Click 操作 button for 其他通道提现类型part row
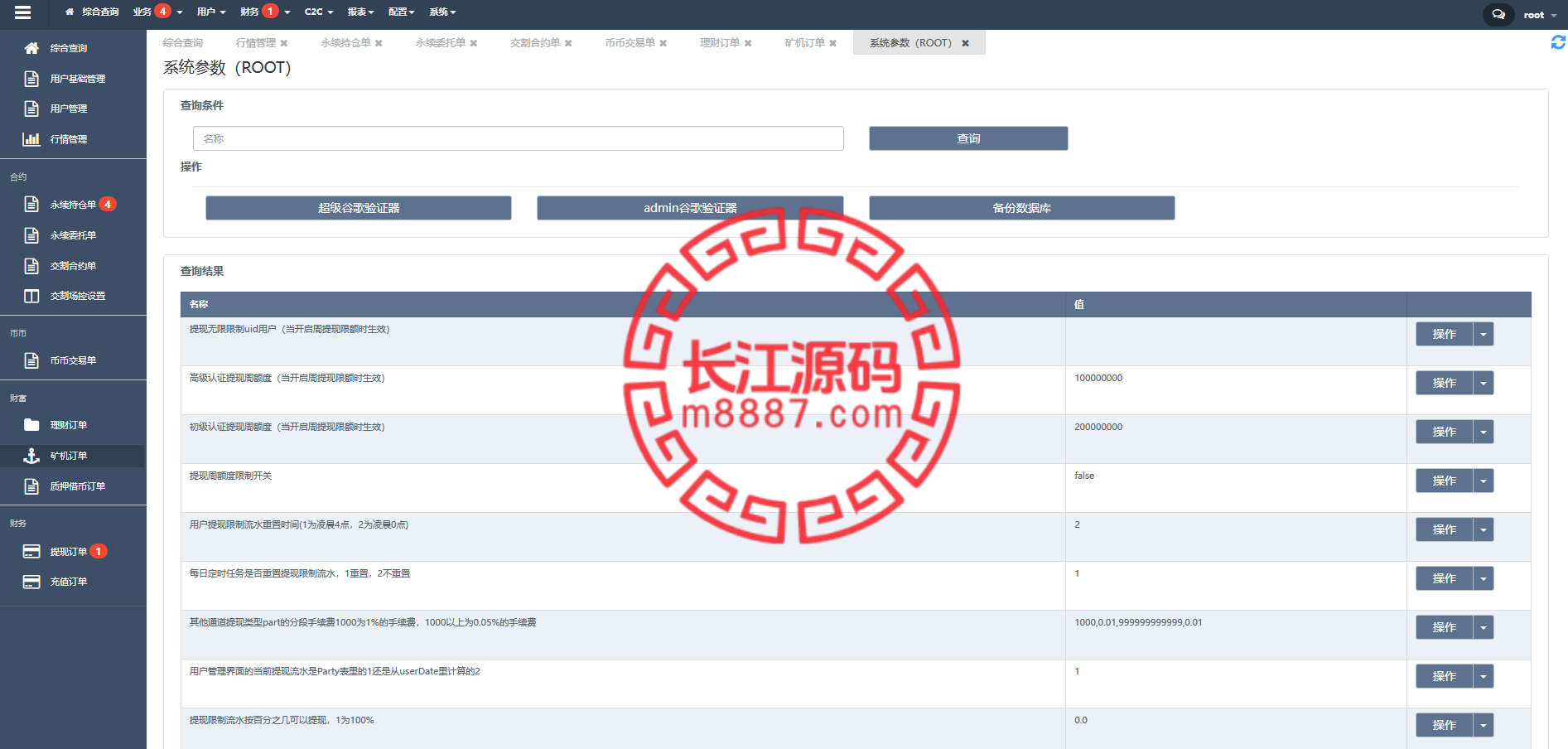This screenshot has width=1568, height=749. point(1445,628)
